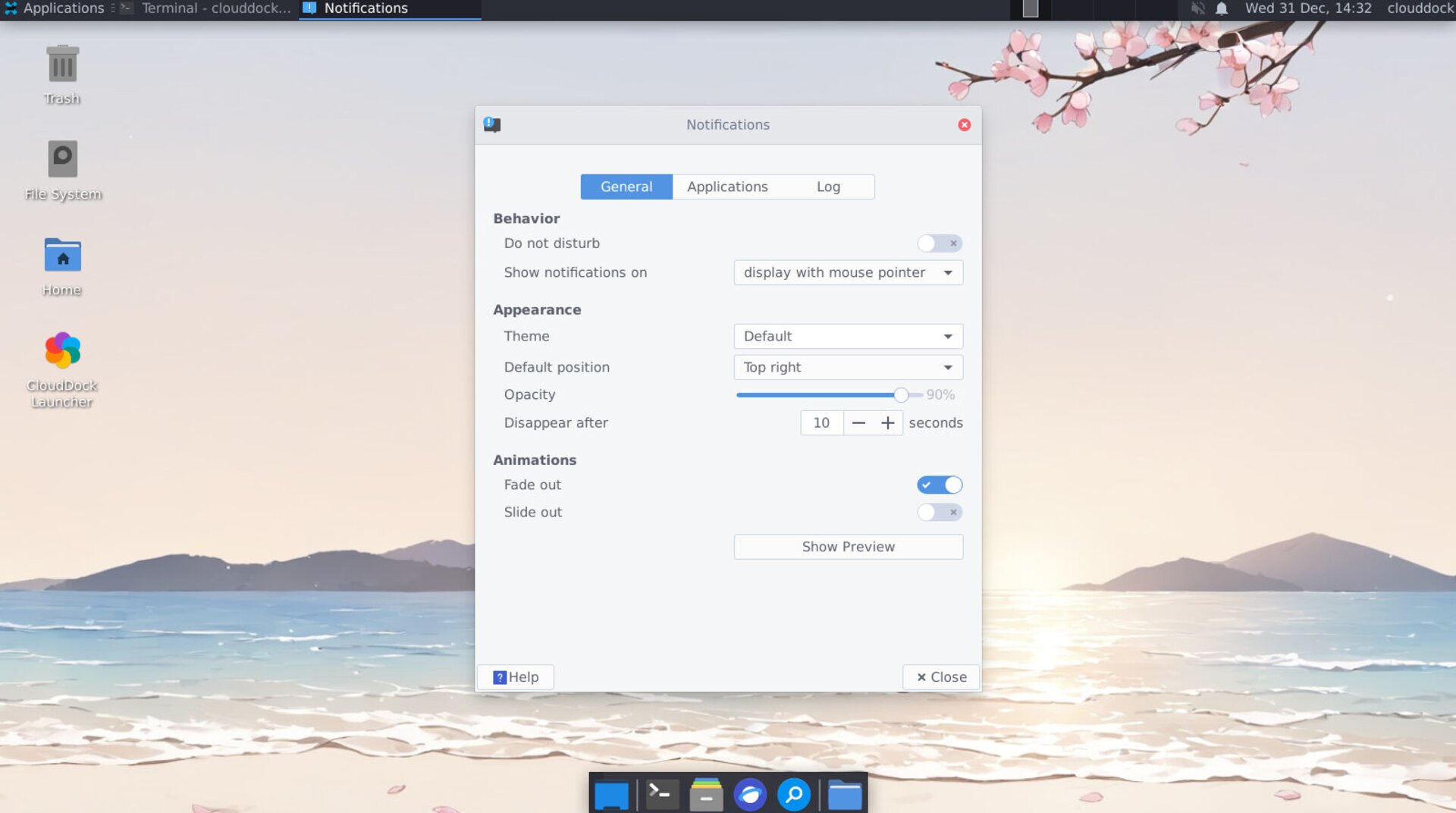Open the Default position dropdown
Image resolution: width=1456 pixels, height=813 pixels.
[x=848, y=368]
